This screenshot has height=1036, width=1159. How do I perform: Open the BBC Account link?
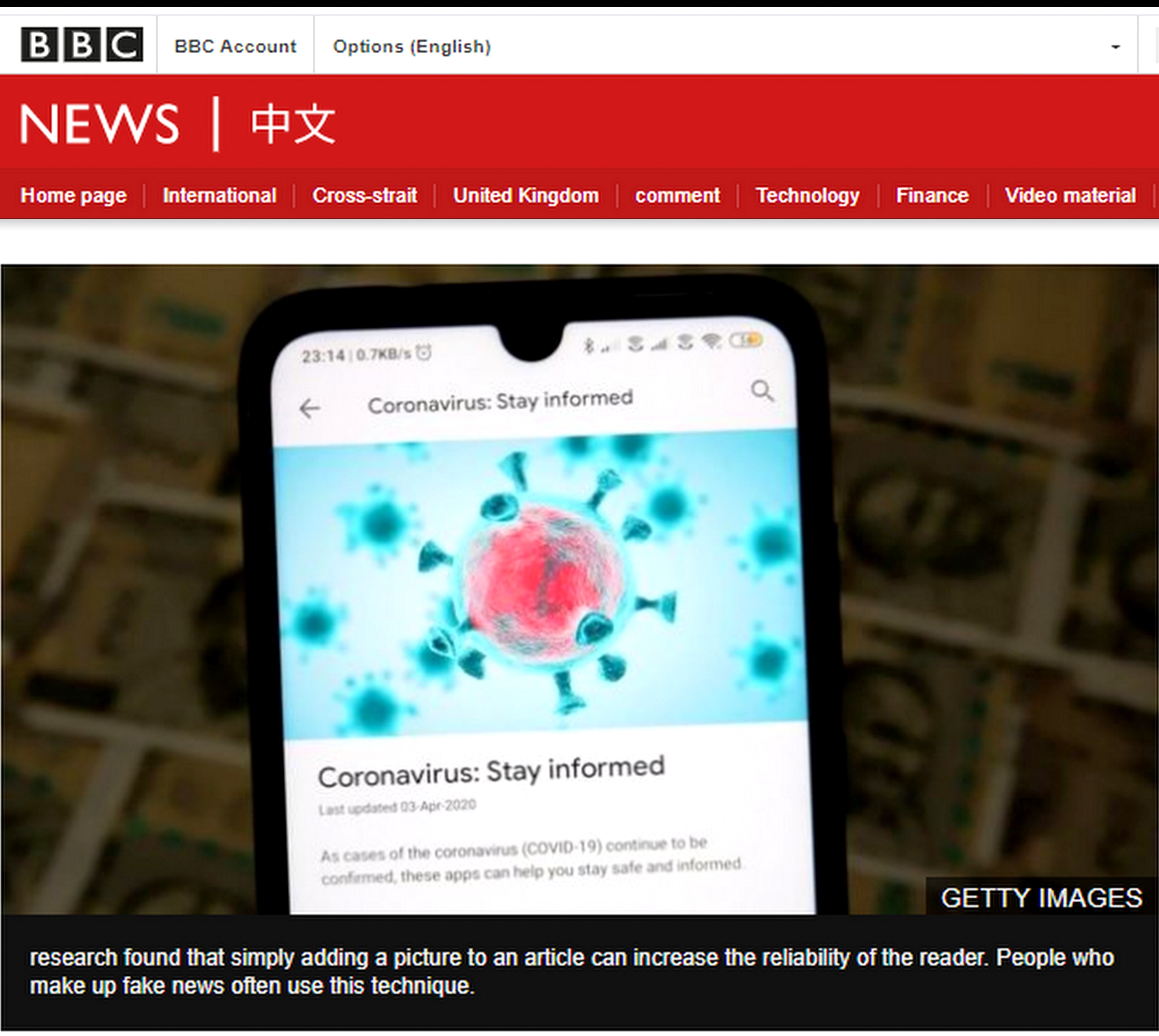tap(235, 46)
